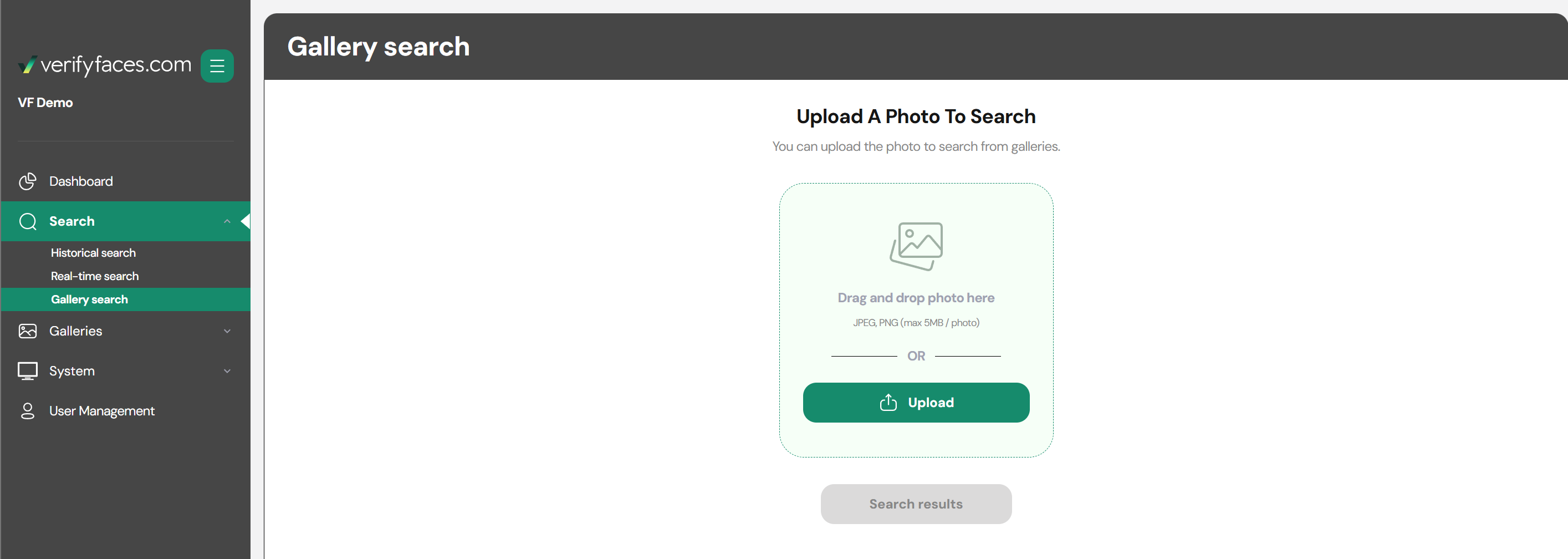Image resolution: width=1568 pixels, height=559 pixels.
Task: Click the System monitor icon
Action: point(27,371)
